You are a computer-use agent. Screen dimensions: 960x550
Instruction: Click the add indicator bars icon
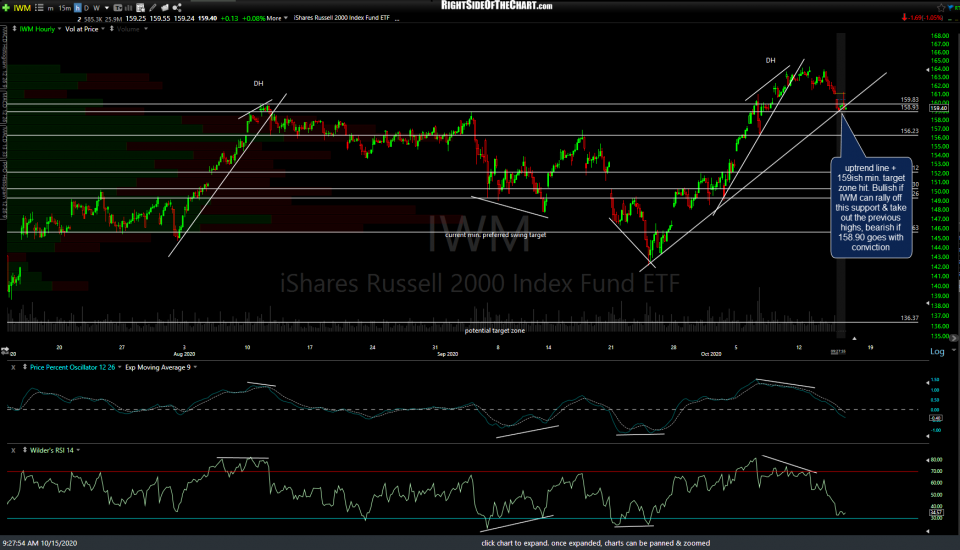[x=129, y=8]
